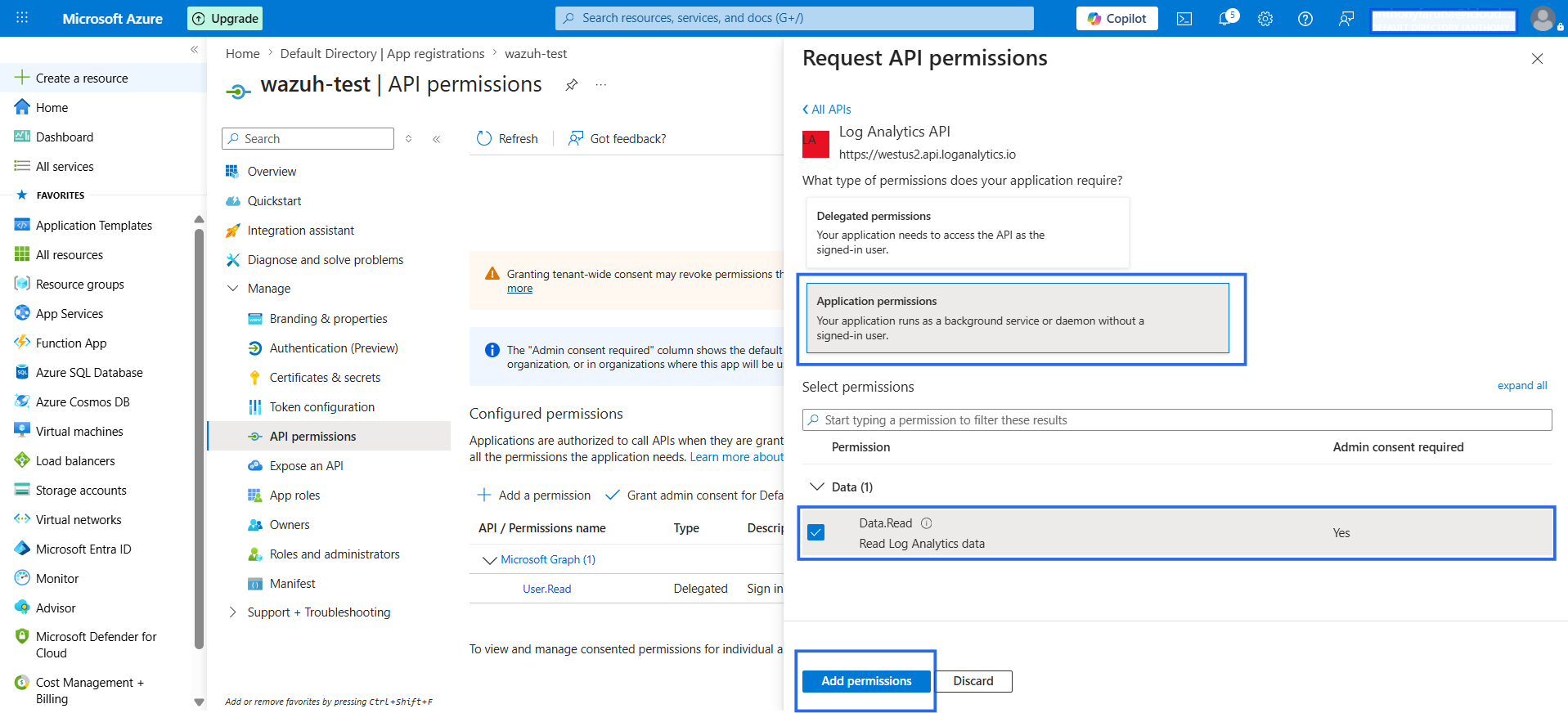Focus the resource menu Search field
This screenshot has width=1568, height=713.
tap(308, 139)
